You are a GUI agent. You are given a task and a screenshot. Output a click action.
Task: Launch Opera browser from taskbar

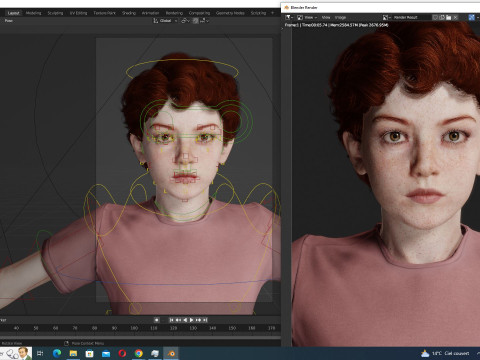tap(122, 353)
